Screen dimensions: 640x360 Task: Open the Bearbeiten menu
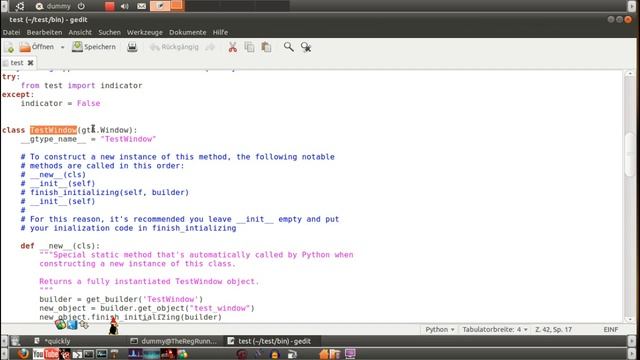[44, 32]
